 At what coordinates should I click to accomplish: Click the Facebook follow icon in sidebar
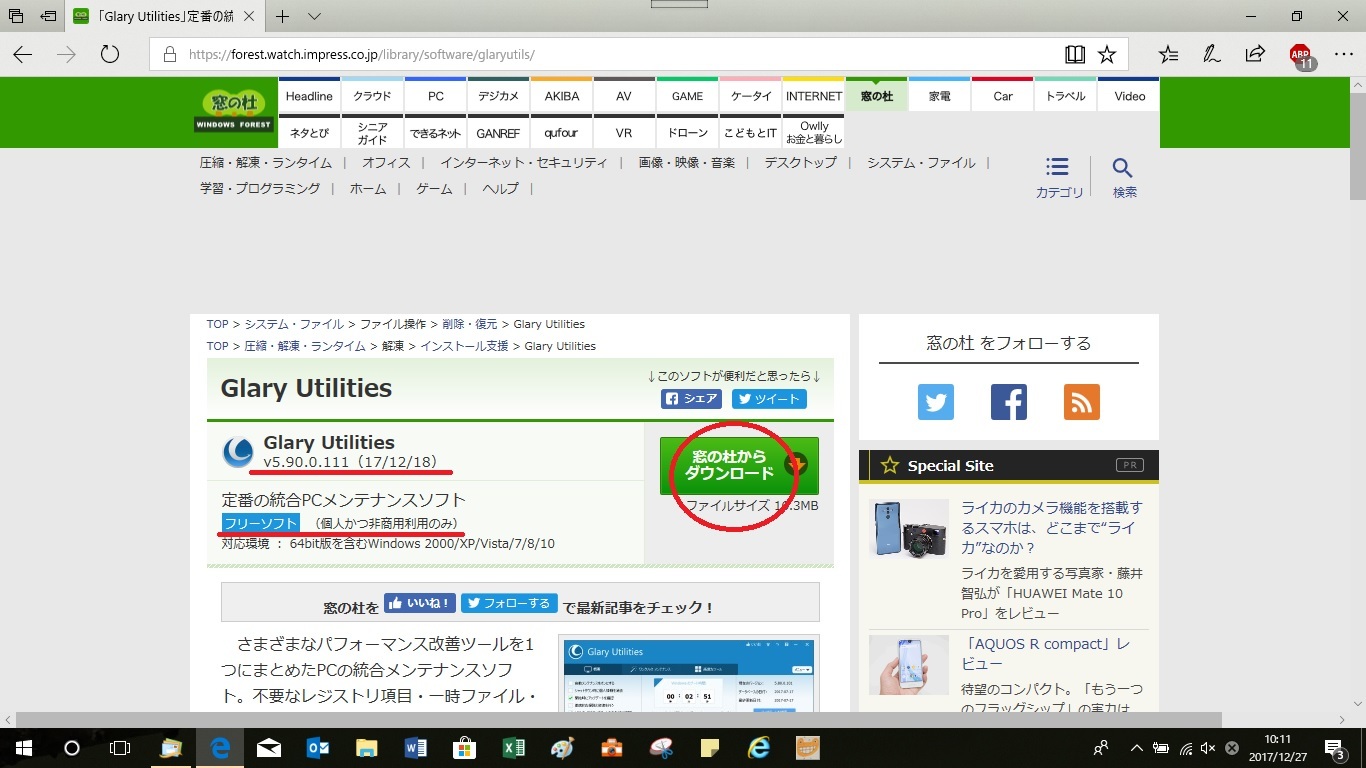point(1009,402)
